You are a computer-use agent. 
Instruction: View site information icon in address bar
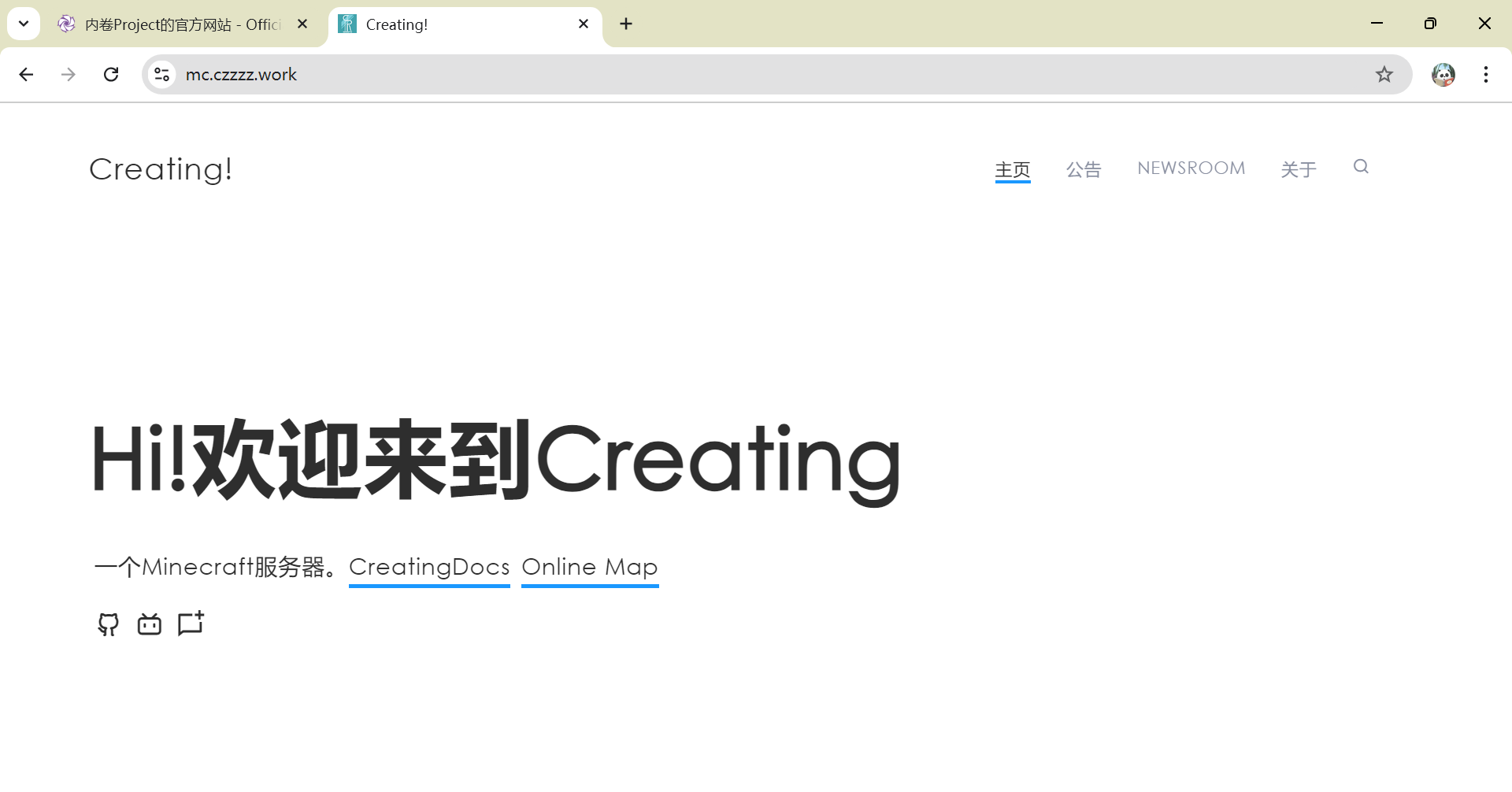click(x=162, y=75)
